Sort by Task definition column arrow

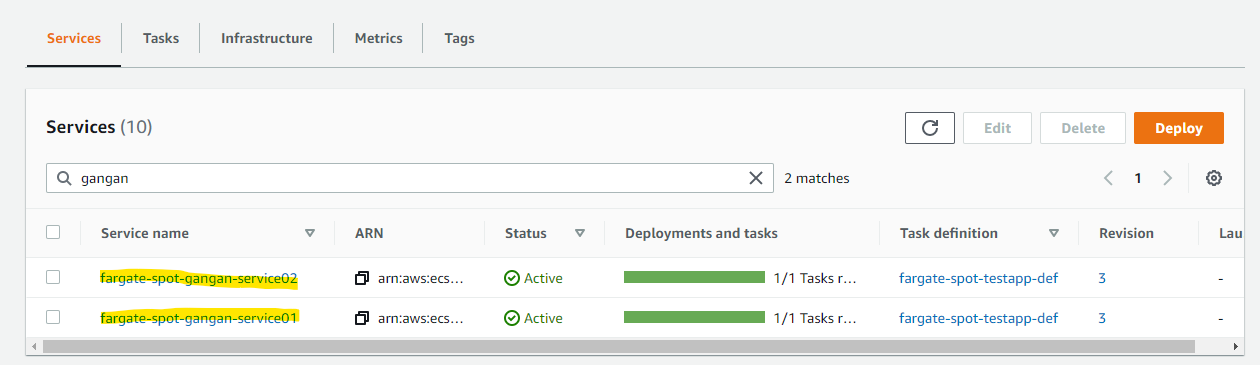[1054, 233]
